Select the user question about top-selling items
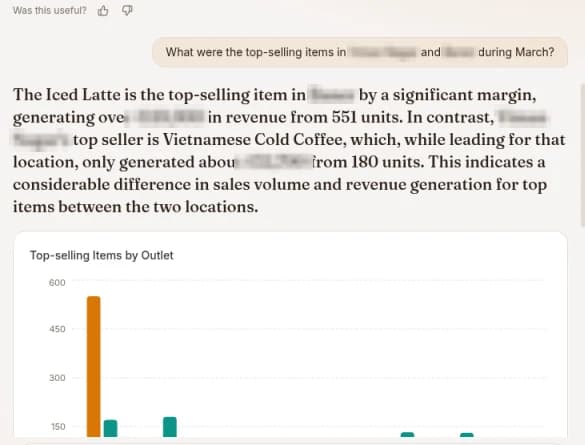The image size is (585, 445). click(x=360, y=52)
